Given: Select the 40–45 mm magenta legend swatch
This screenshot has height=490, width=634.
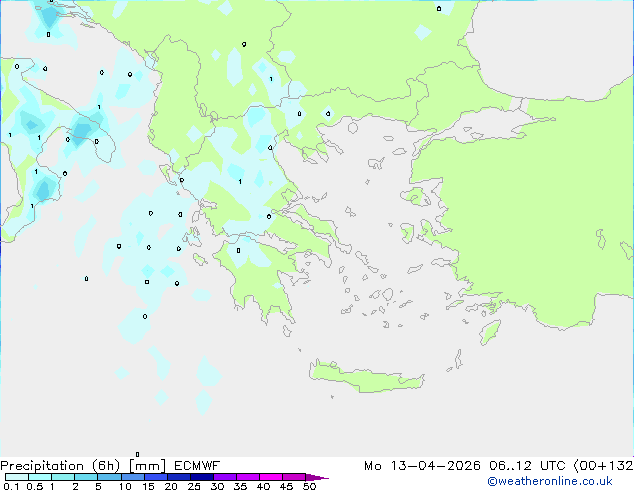Looking at the screenshot, I should 271,477.
